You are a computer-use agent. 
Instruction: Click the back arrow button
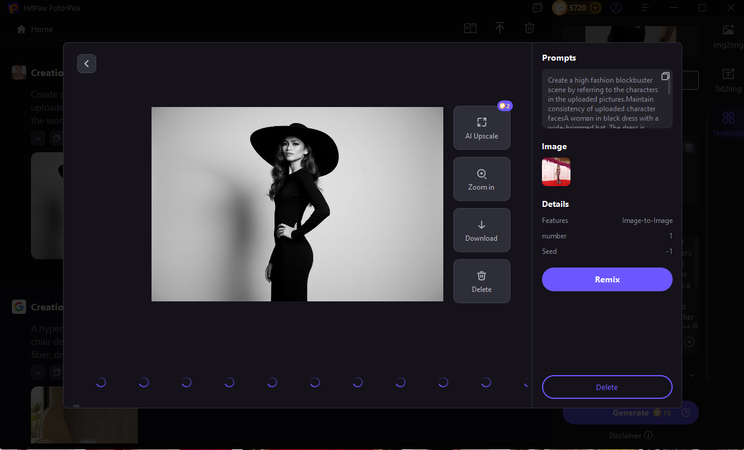point(87,63)
